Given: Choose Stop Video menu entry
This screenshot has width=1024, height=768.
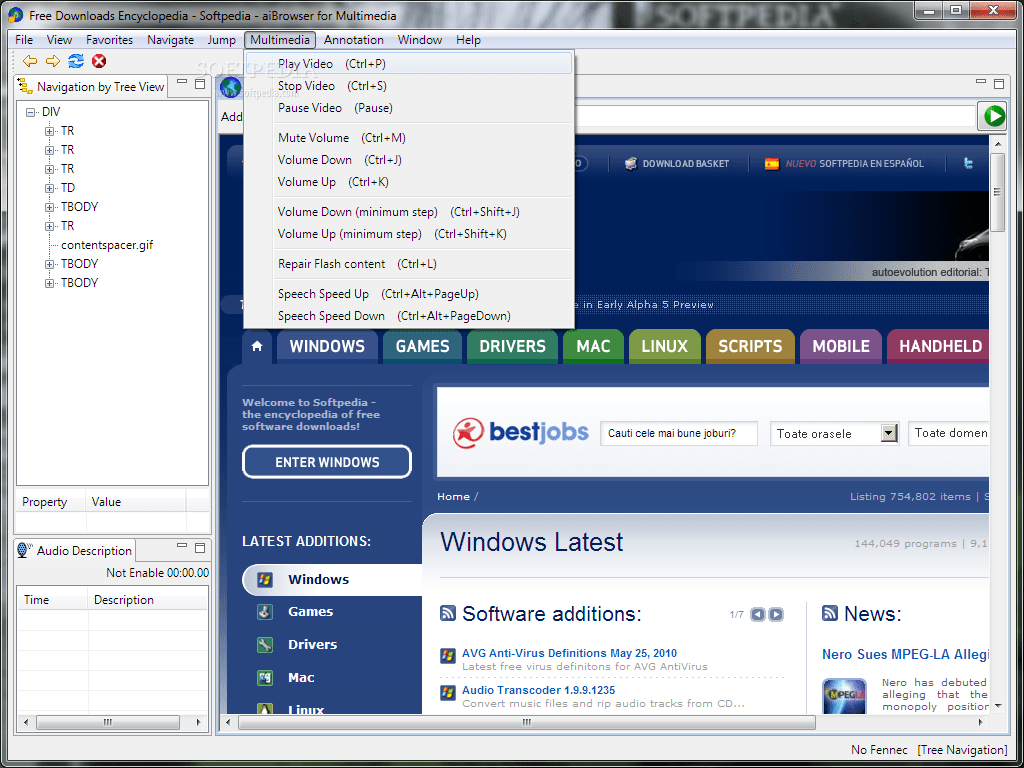Looking at the screenshot, I should pyautogui.click(x=409, y=86).
